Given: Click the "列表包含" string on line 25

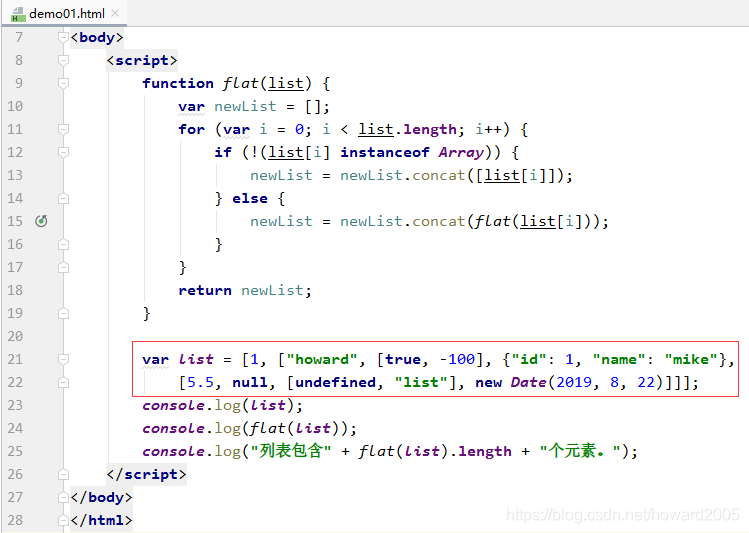Looking at the screenshot, I should [x=290, y=451].
